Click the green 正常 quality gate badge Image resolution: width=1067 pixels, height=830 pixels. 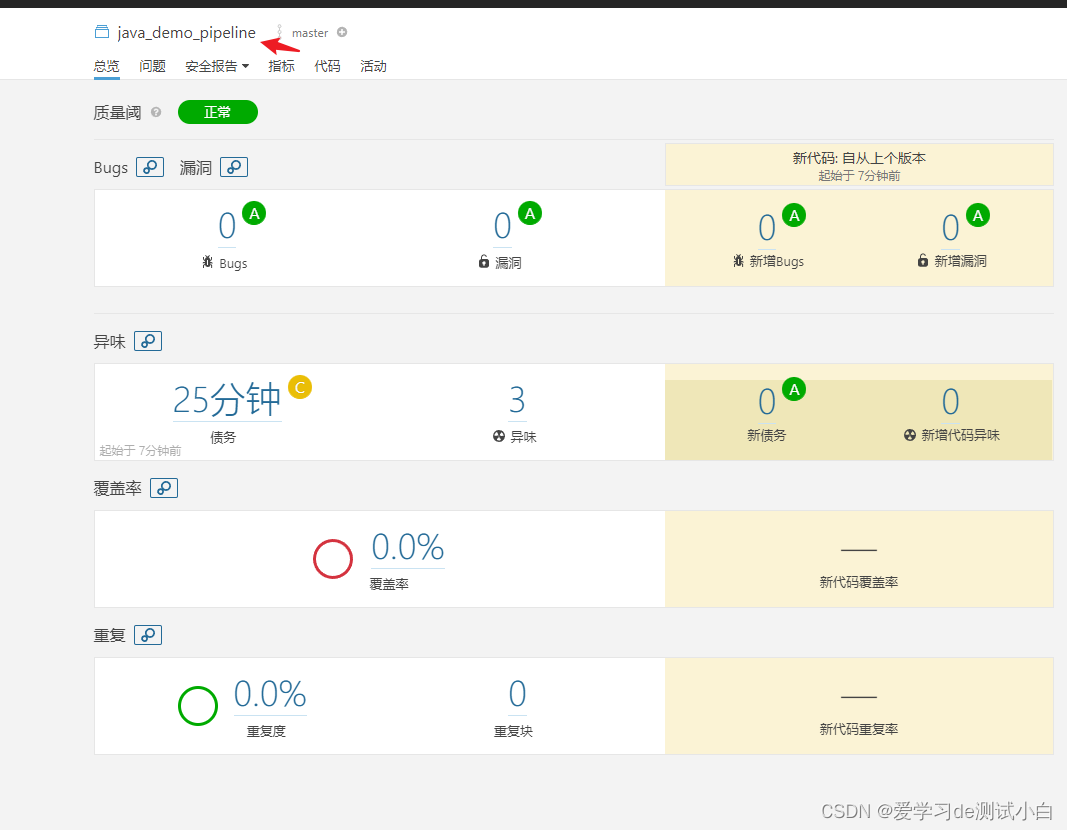[x=217, y=112]
